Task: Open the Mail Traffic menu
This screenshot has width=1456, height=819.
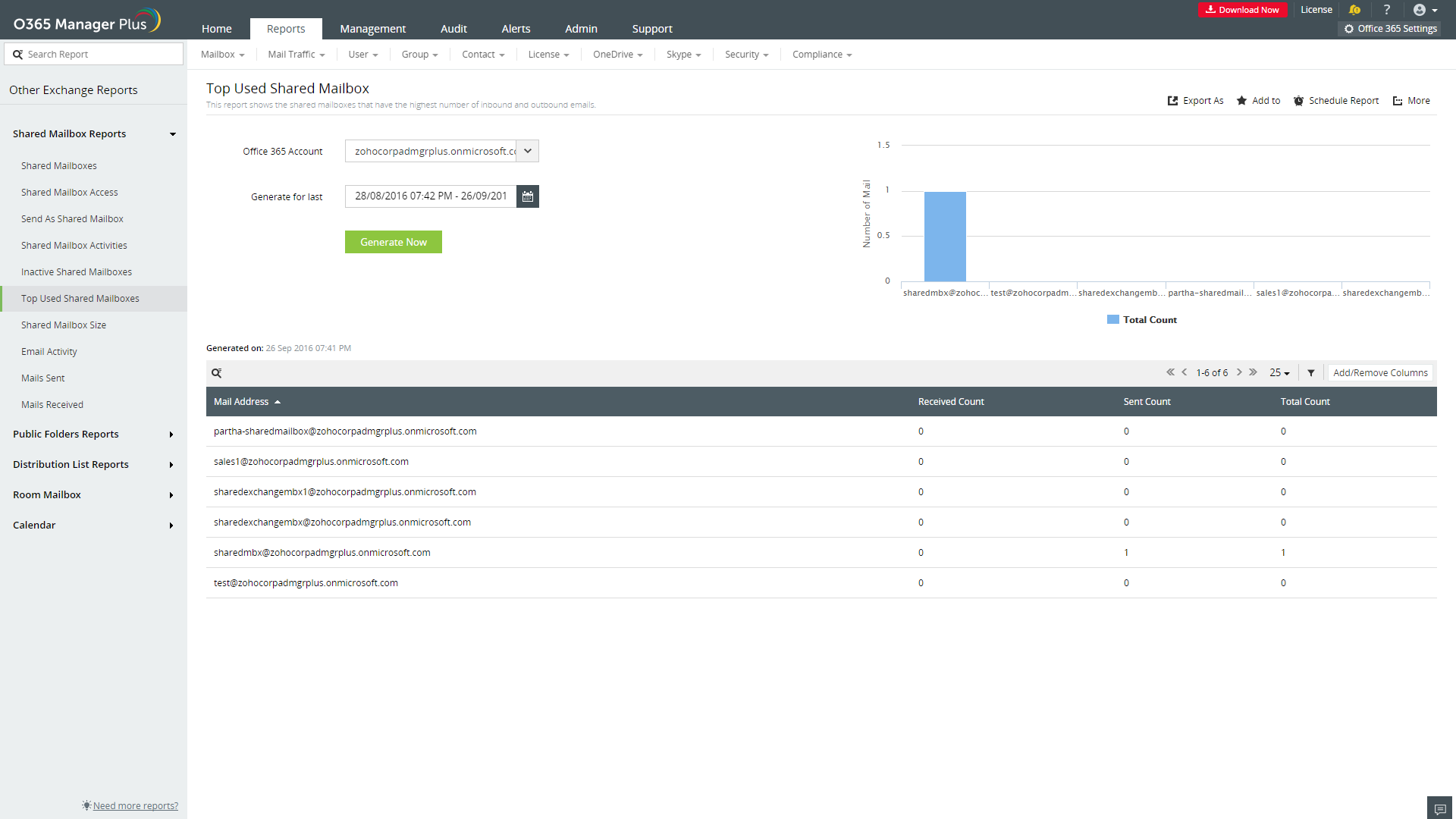Action: 296,55
